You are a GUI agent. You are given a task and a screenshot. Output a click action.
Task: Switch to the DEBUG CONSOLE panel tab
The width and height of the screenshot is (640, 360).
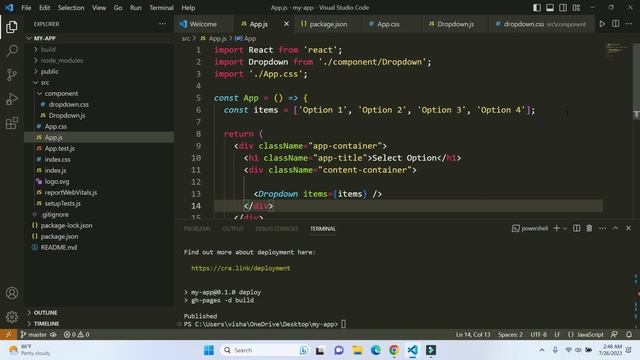pyautogui.click(x=276, y=229)
